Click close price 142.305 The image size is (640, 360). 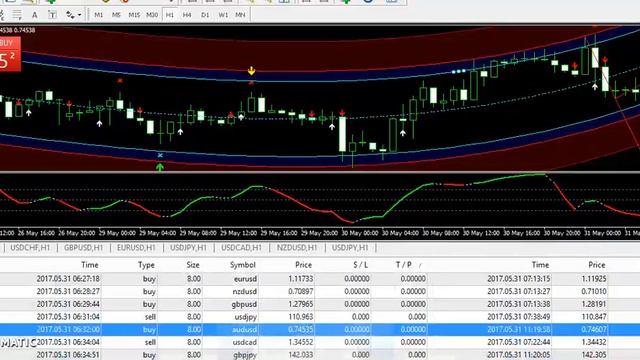click(x=594, y=355)
